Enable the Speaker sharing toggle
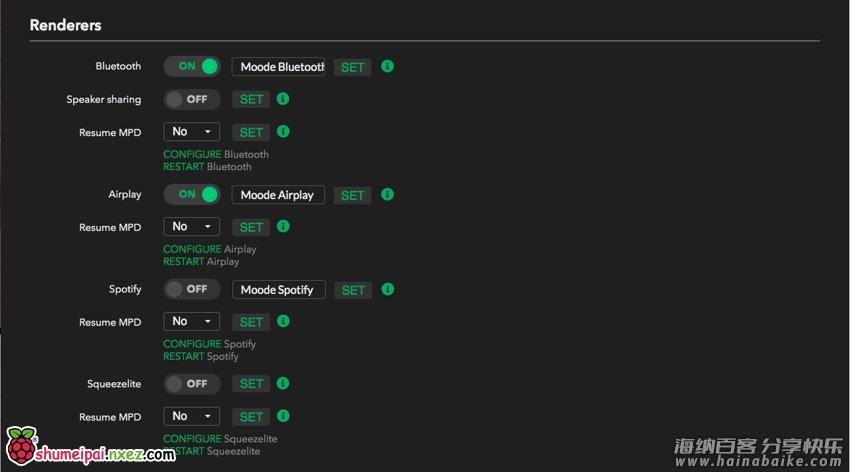 pyautogui.click(x=192, y=99)
